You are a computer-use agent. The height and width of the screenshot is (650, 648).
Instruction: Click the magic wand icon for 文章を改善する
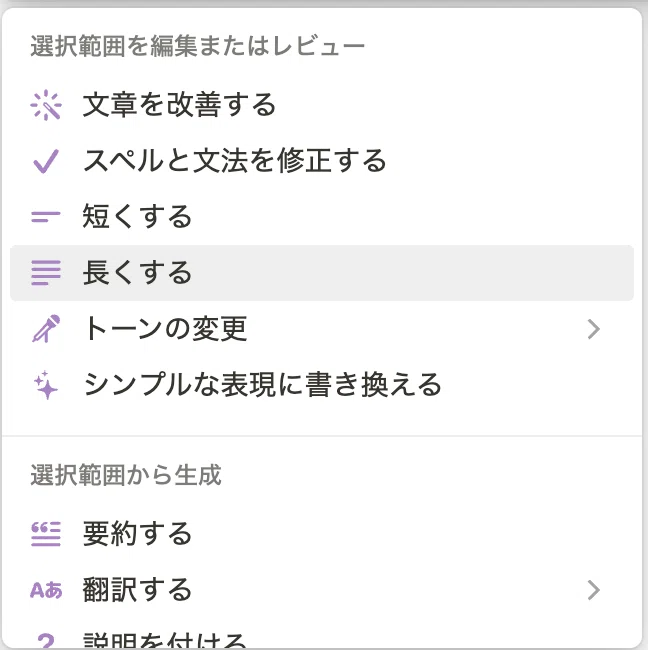coord(46,105)
